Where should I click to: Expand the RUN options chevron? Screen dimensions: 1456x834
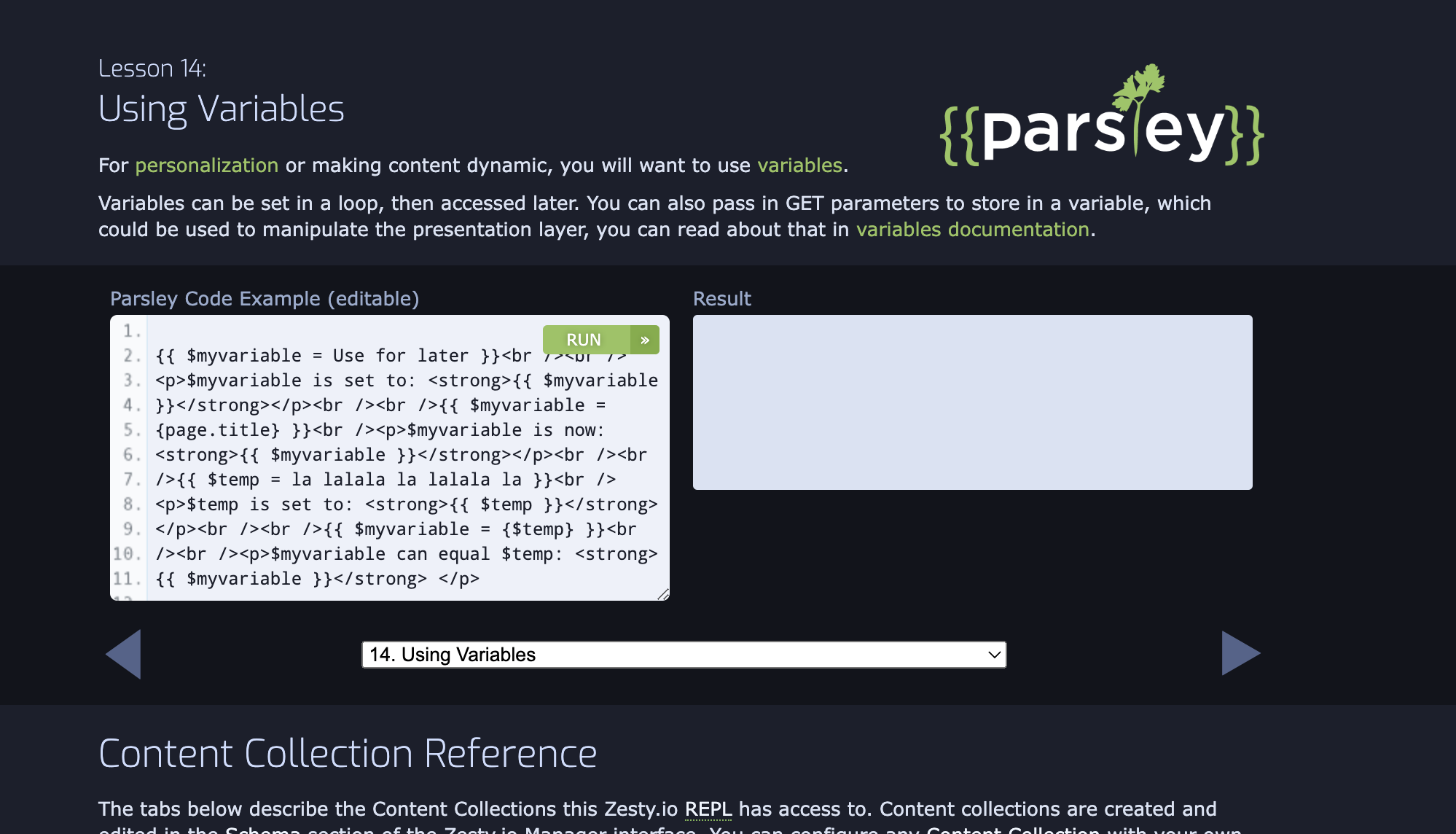[x=644, y=339]
